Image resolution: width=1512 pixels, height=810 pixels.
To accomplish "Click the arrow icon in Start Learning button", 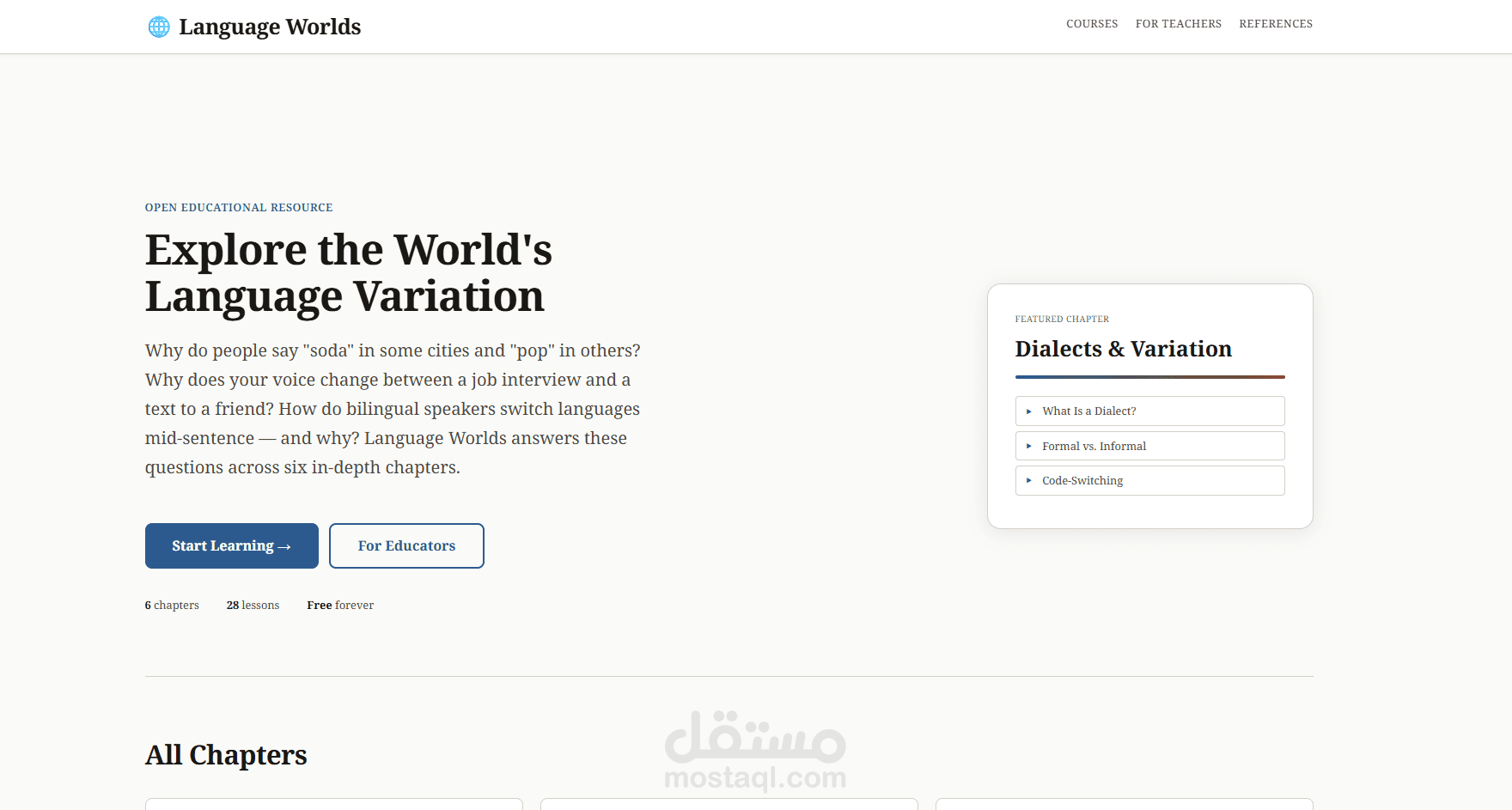I will pos(283,545).
